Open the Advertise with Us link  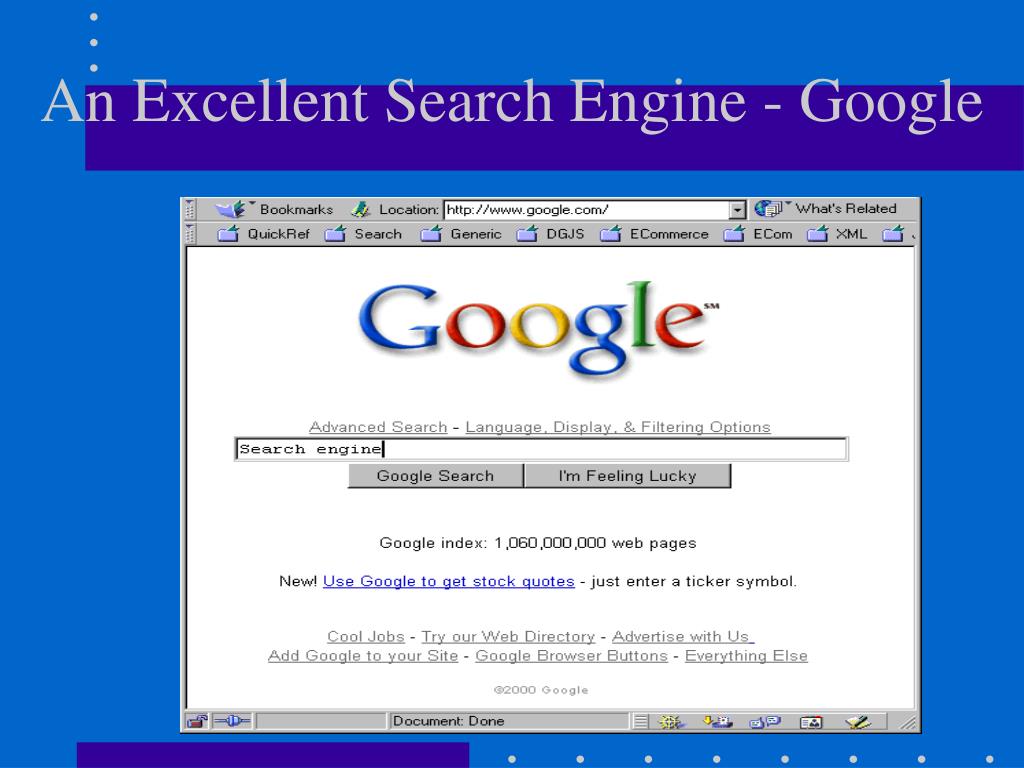pyautogui.click(x=683, y=636)
